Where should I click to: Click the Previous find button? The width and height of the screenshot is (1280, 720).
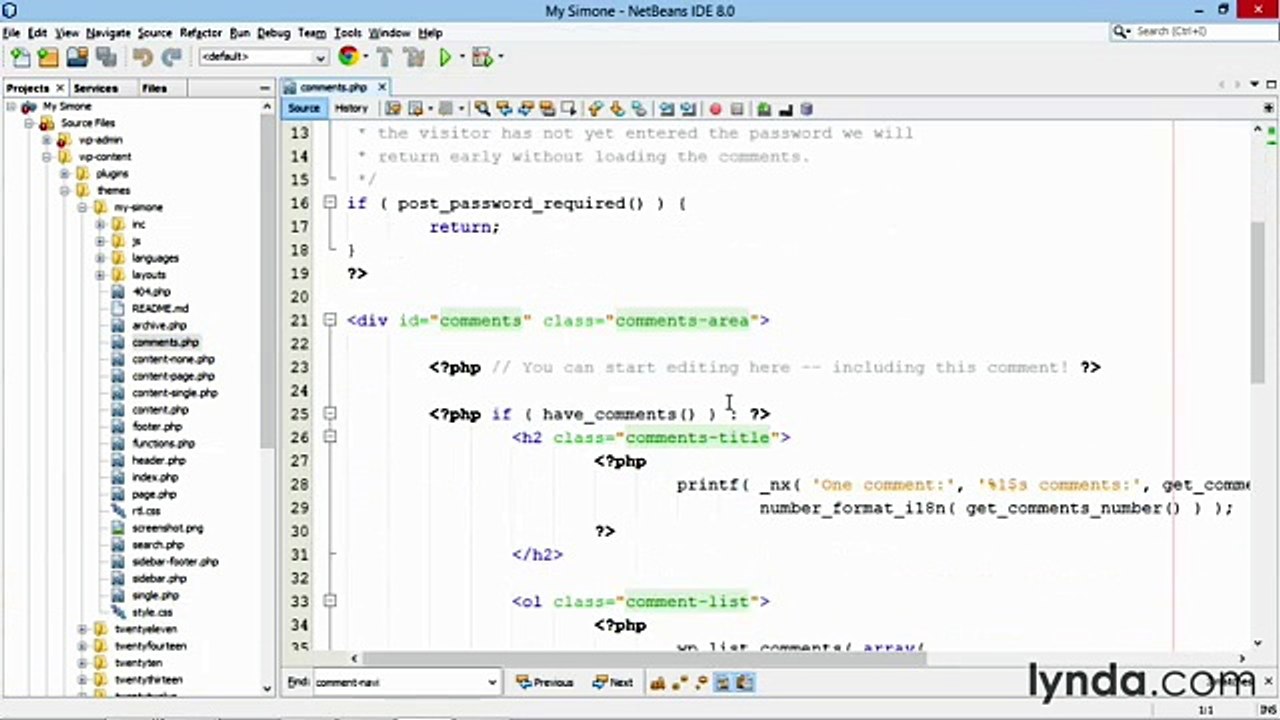click(x=545, y=682)
